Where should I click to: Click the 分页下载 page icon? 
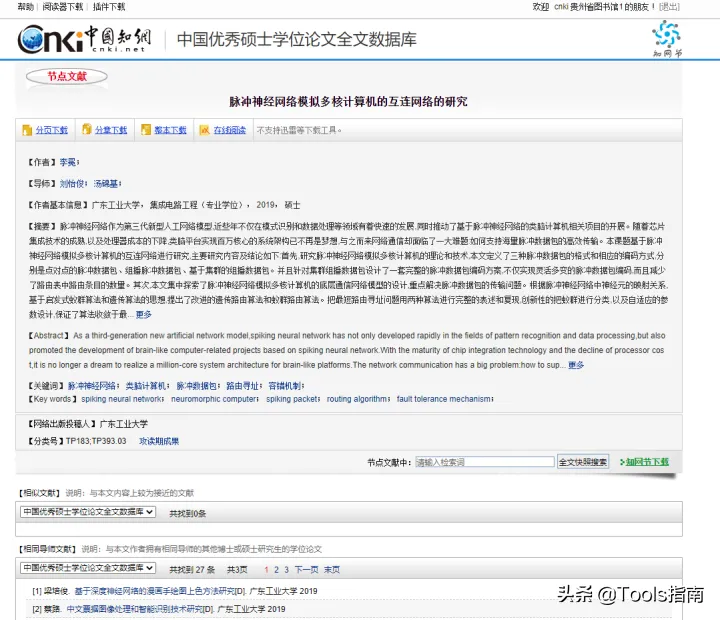click(27, 130)
